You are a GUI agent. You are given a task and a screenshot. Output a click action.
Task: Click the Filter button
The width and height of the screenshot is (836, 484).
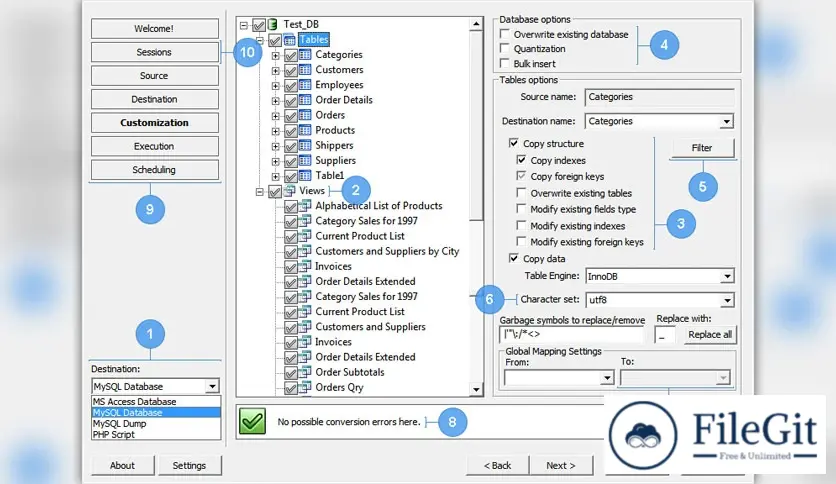[702, 148]
